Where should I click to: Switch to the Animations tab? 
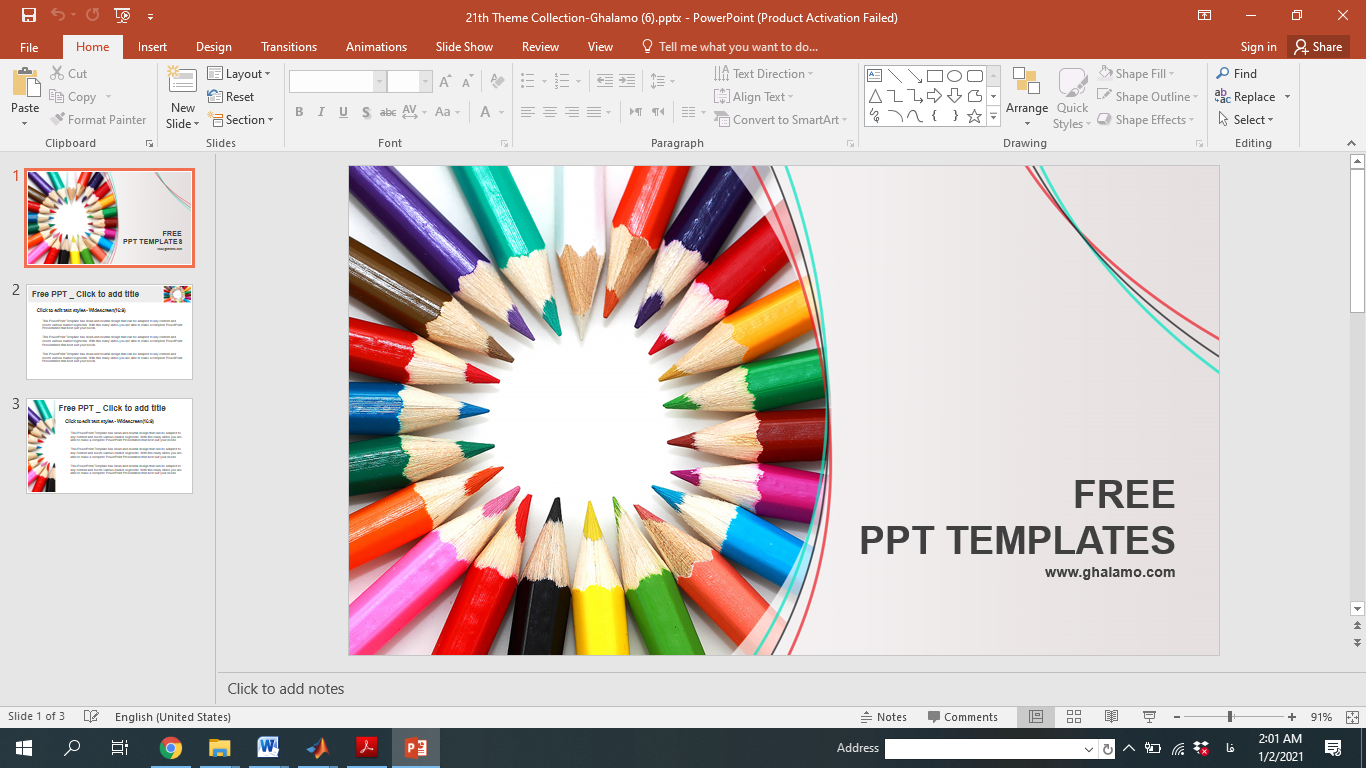point(376,47)
